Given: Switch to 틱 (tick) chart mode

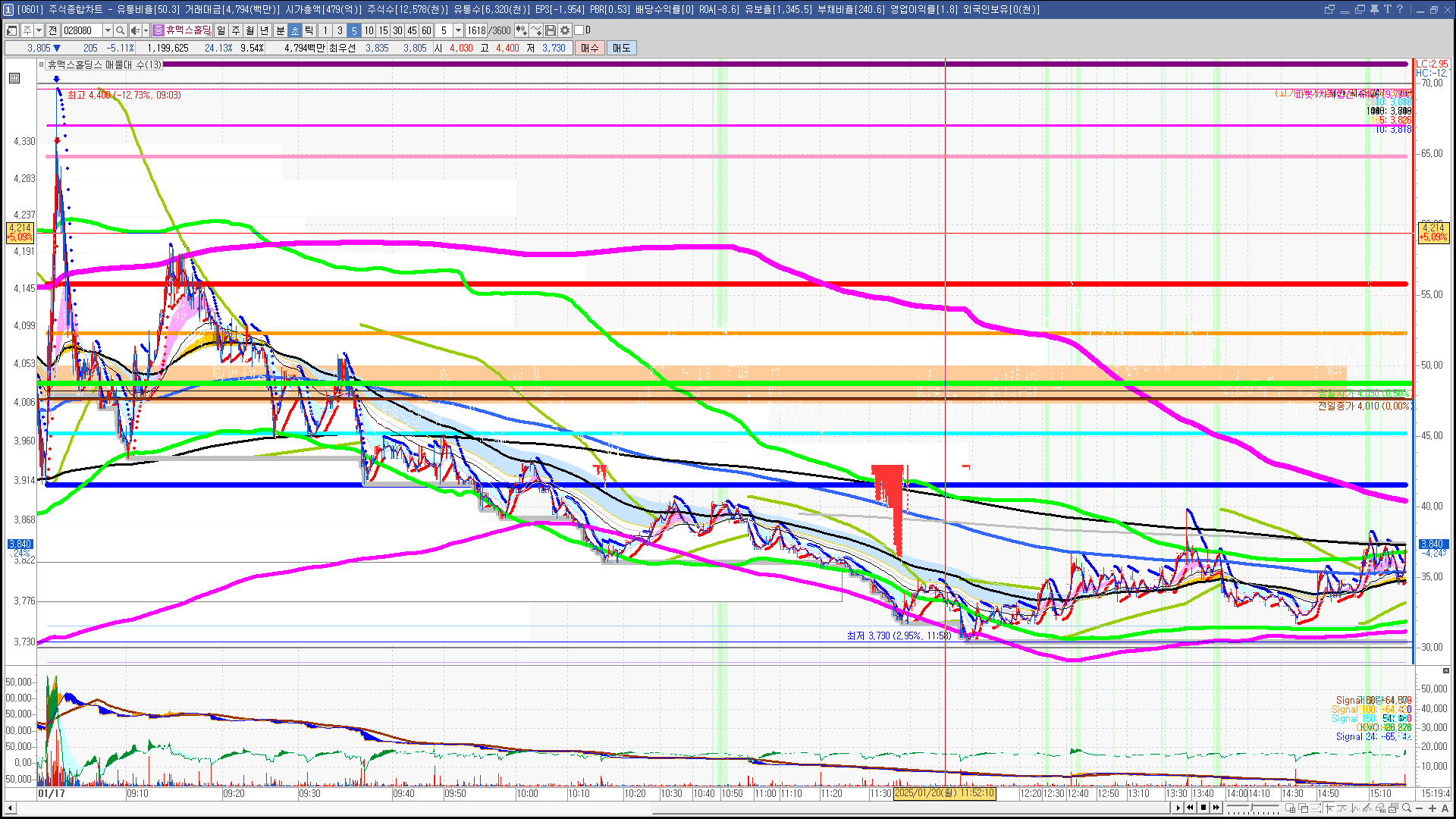Looking at the screenshot, I should tap(309, 30).
